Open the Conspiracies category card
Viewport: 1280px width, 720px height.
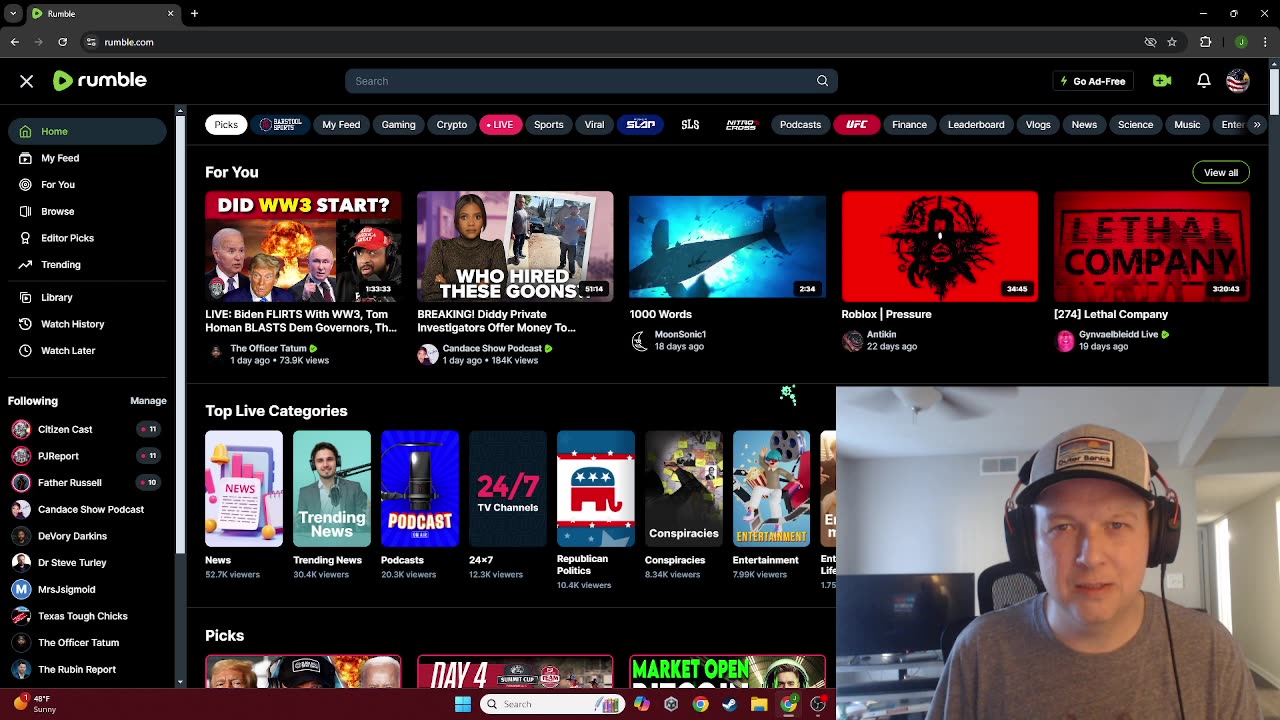tap(684, 489)
